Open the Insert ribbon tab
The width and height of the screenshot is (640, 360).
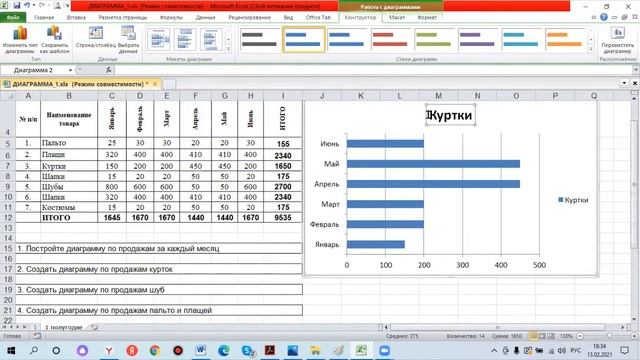coord(76,18)
